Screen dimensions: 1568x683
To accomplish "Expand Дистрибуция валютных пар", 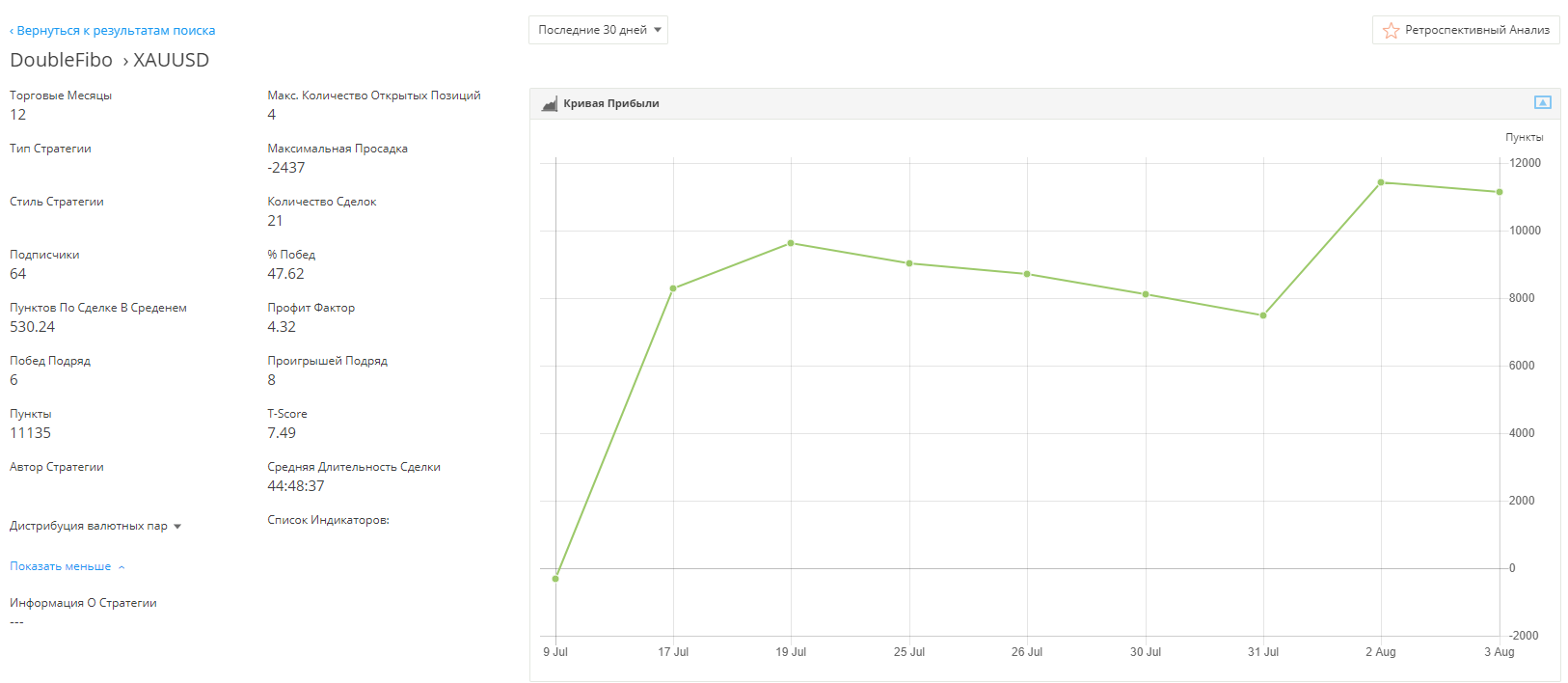I will 95,526.
